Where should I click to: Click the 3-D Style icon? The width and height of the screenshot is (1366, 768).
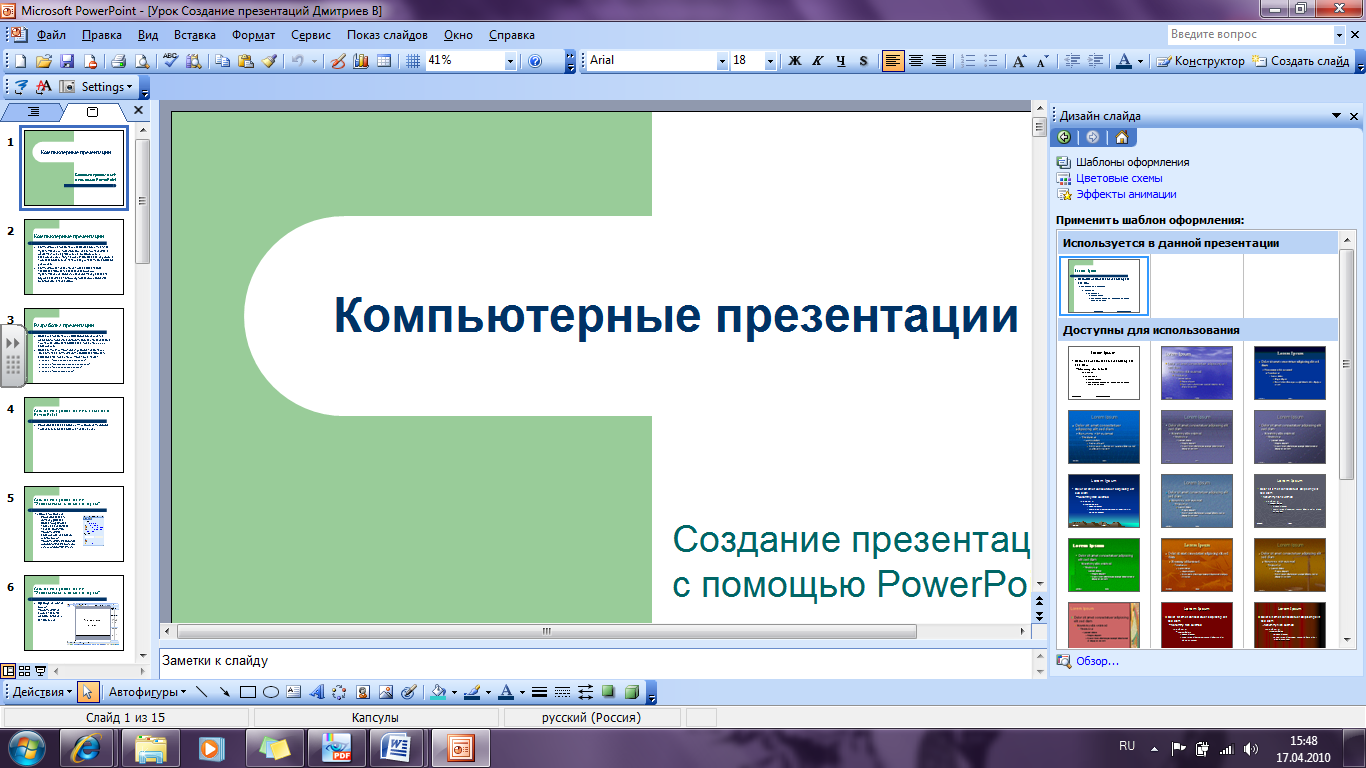(631, 692)
